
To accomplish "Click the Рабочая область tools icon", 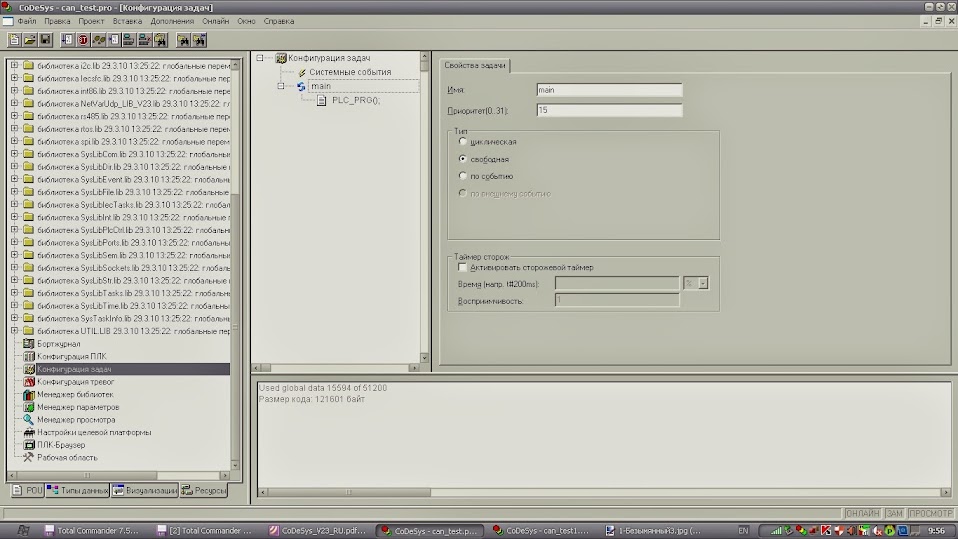I will pyautogui.click(x=29, y=457).
